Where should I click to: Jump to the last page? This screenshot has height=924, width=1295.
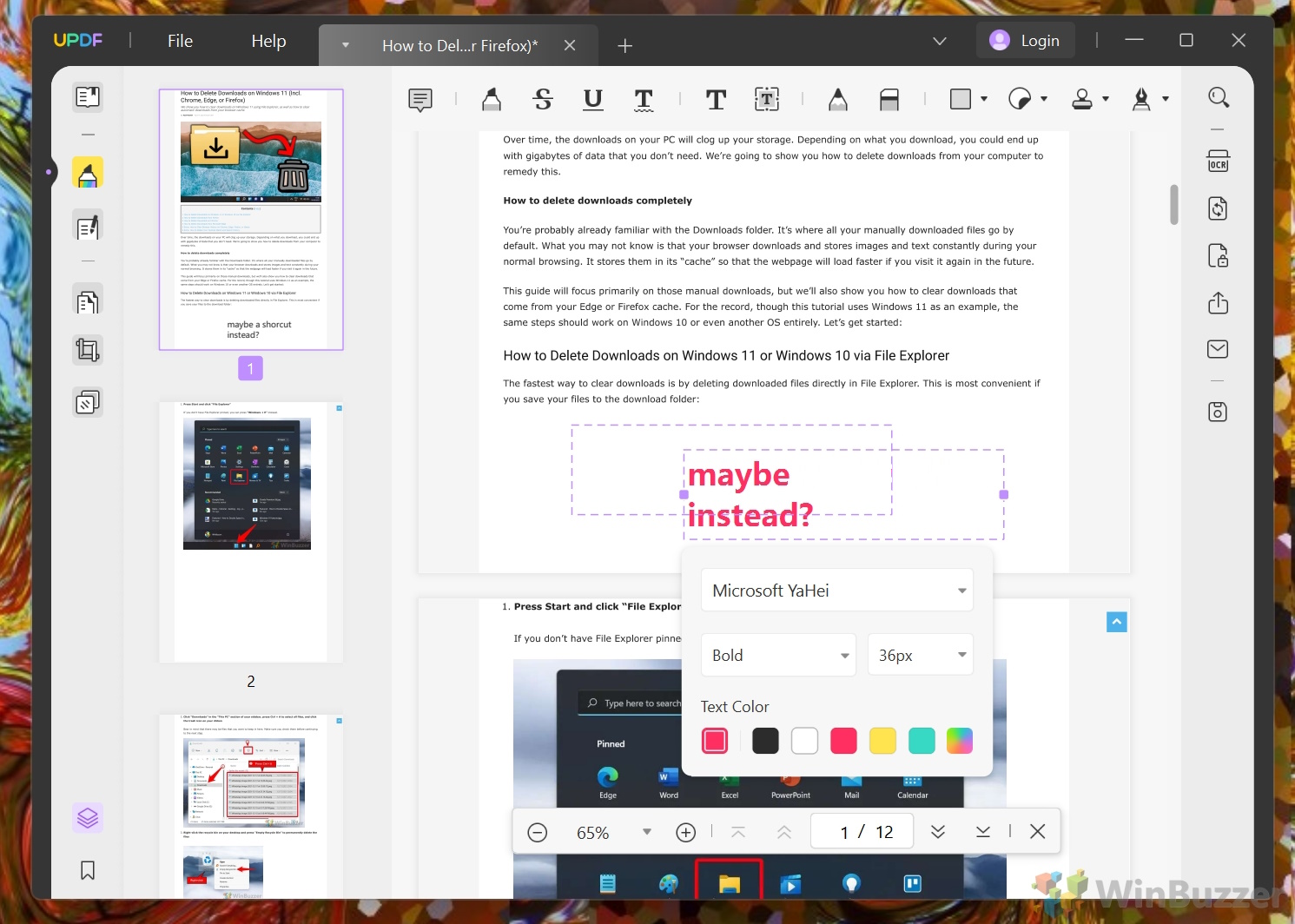[983, 832]
